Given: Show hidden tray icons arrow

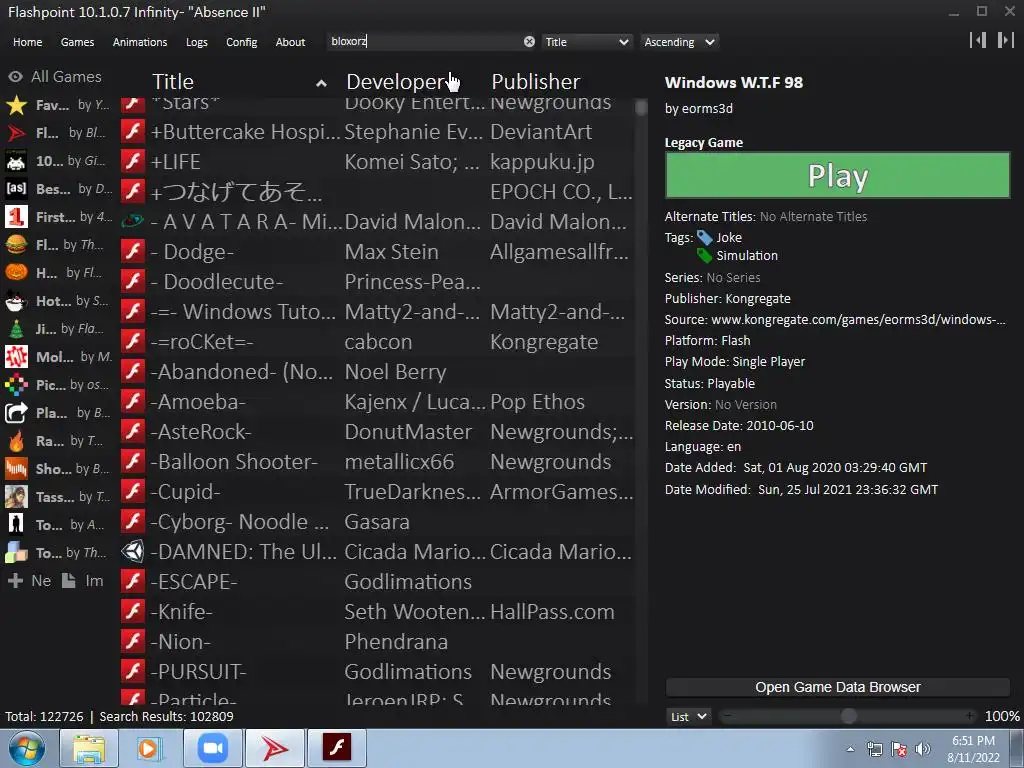Looking at the screenshot, I should pos(850,749).
